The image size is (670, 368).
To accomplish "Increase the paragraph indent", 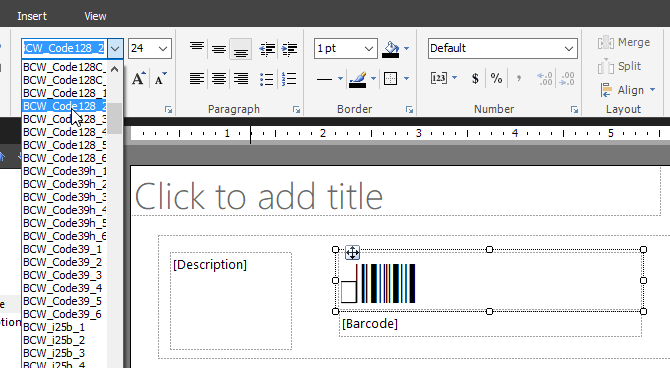I will pos(289,49).
